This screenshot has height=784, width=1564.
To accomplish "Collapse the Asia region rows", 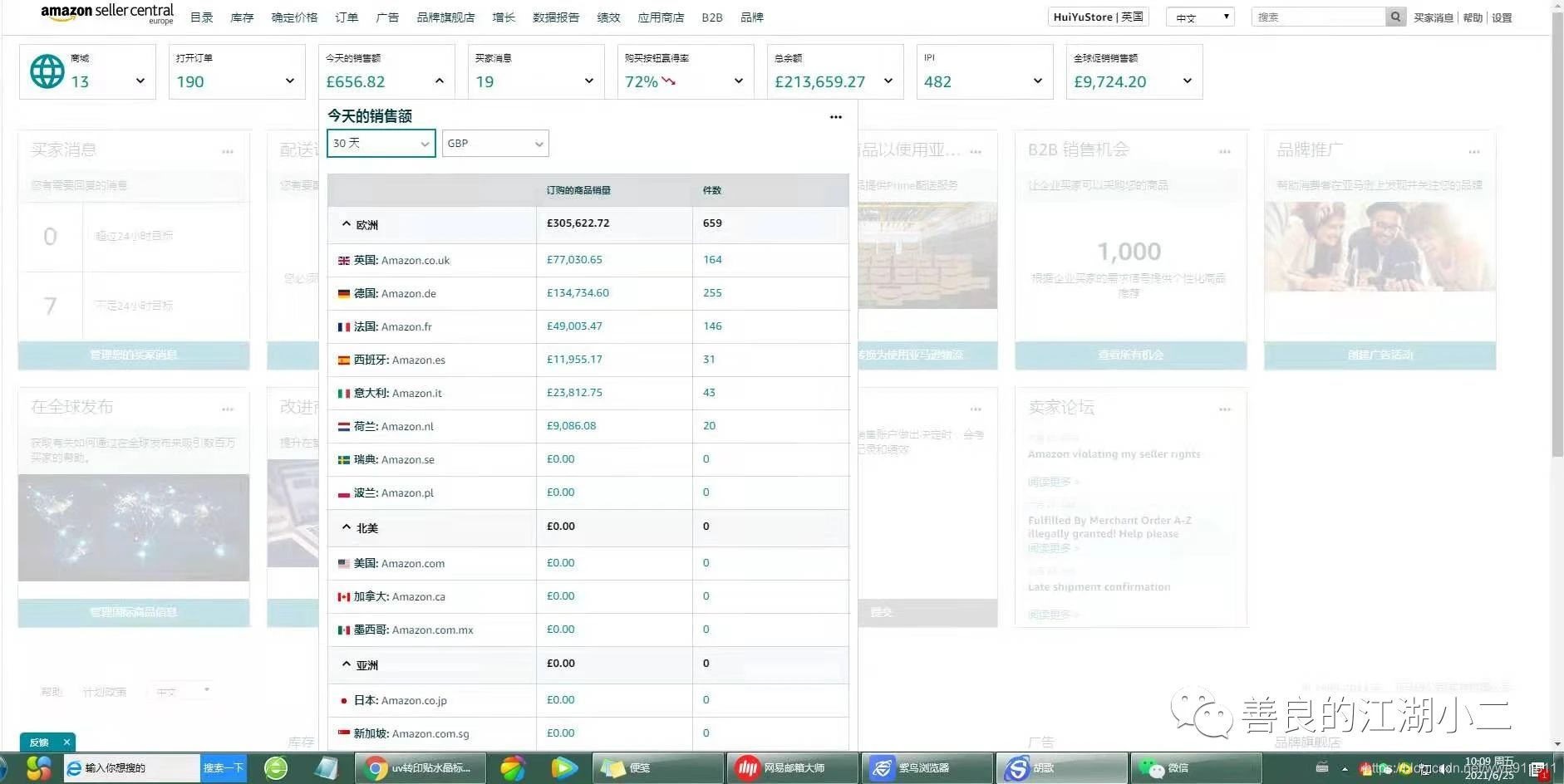I will coord(347,664).
